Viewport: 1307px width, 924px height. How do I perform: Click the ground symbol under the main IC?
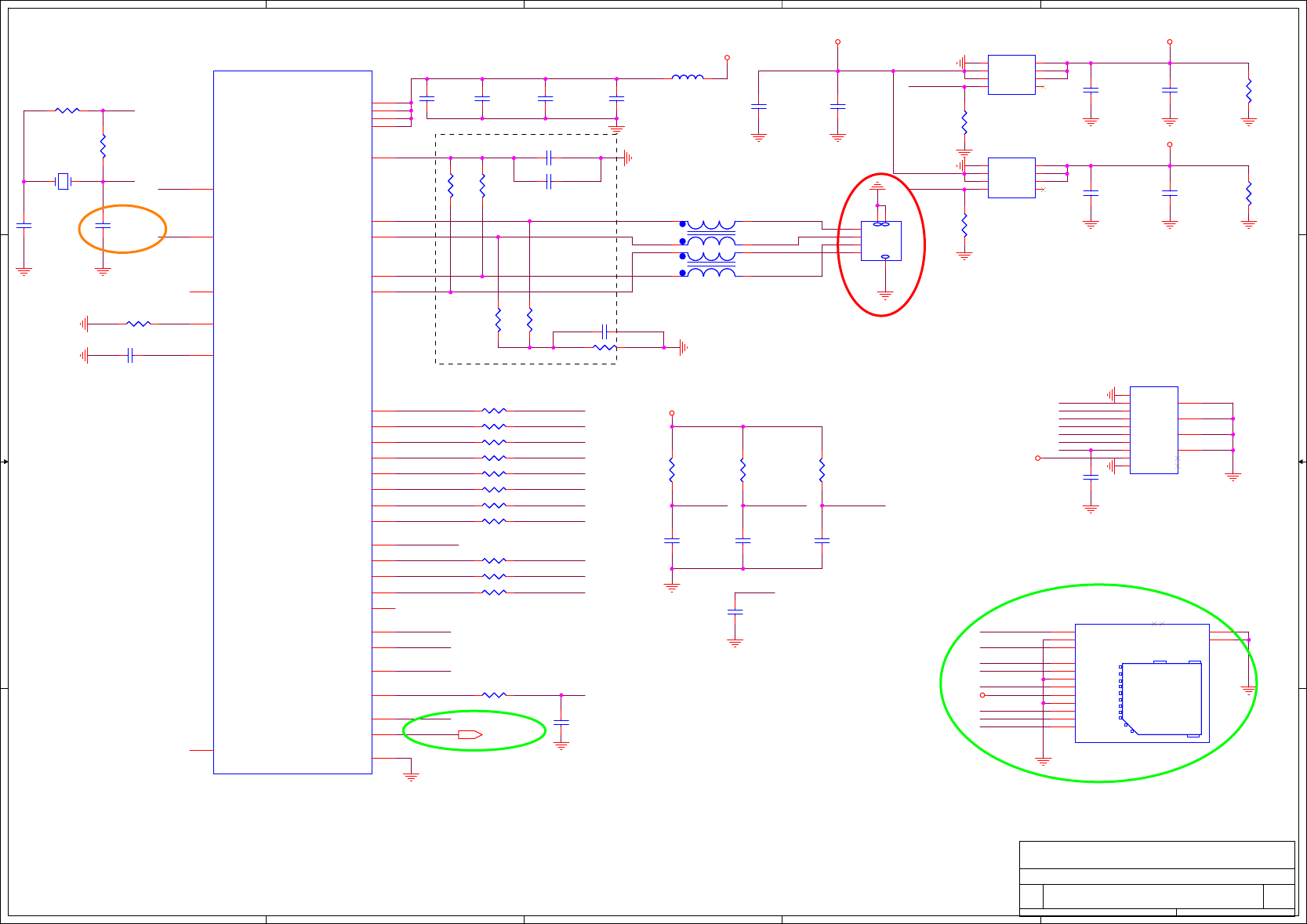point(412,777)
